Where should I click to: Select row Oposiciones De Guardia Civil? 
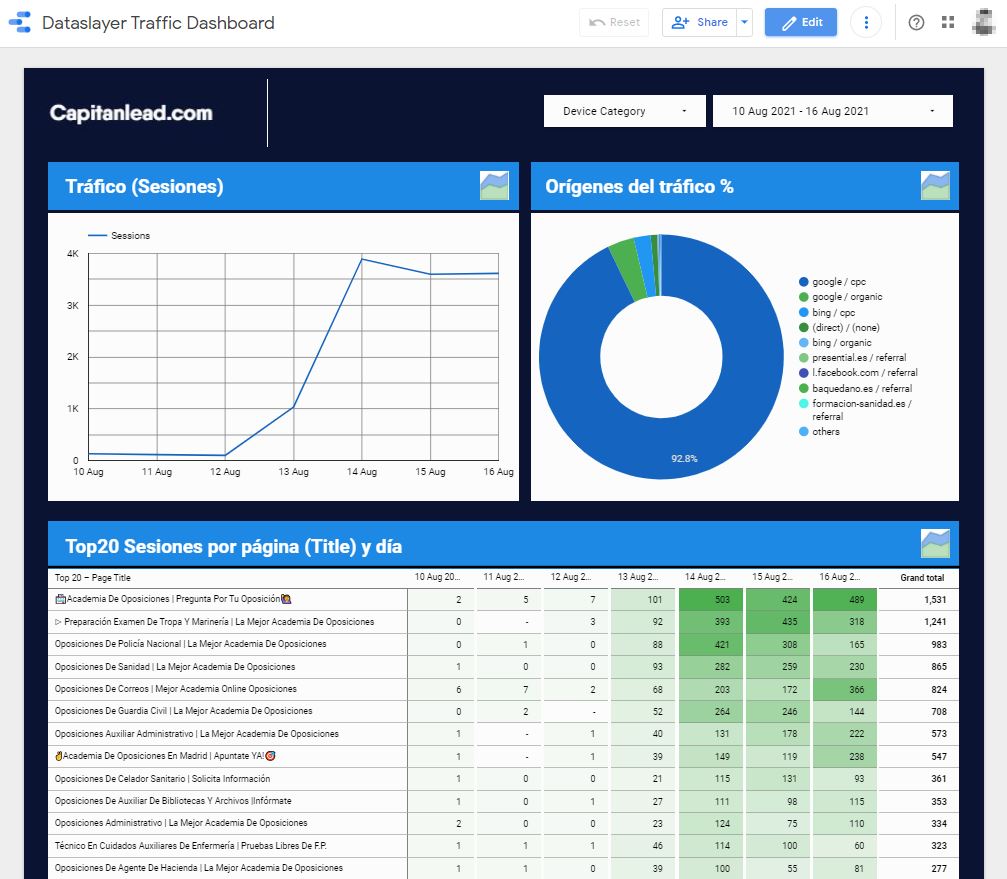point(503,711)
